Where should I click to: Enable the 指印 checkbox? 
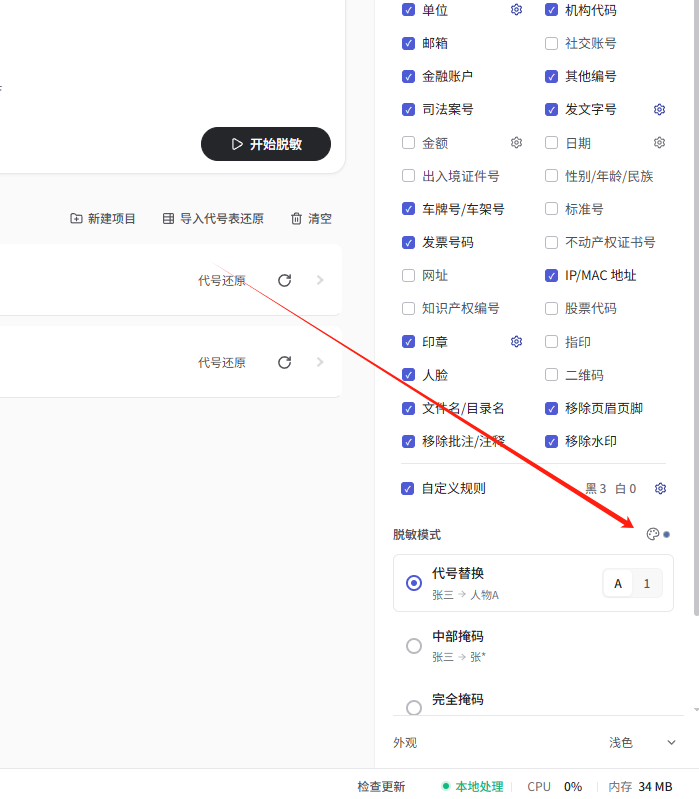pyautogui.click(x=551, y=341)
